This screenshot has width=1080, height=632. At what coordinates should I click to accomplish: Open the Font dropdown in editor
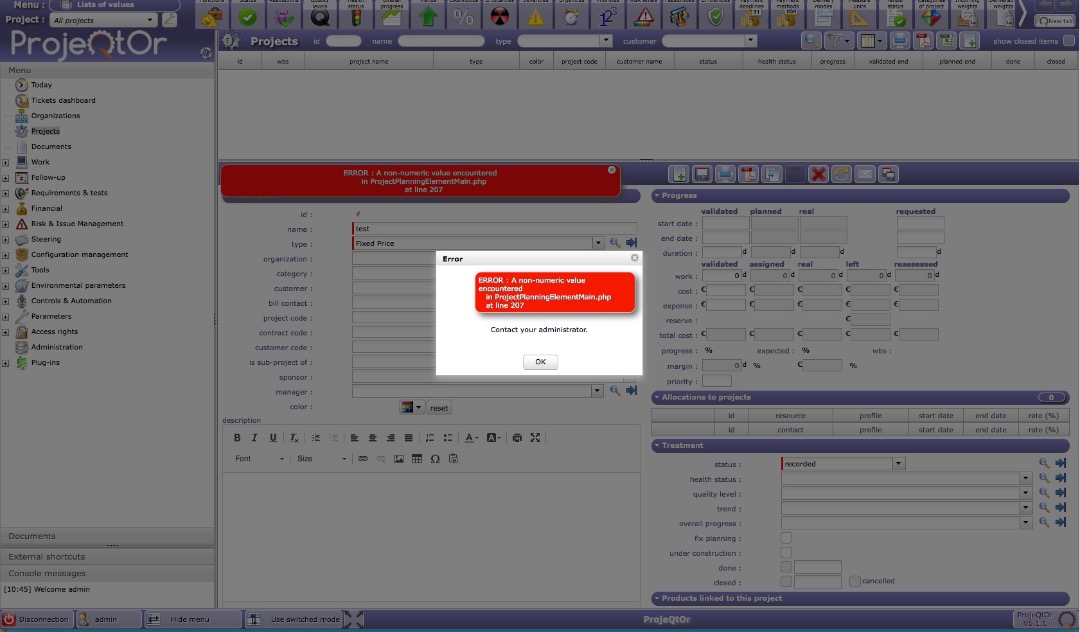coord(259,459)
